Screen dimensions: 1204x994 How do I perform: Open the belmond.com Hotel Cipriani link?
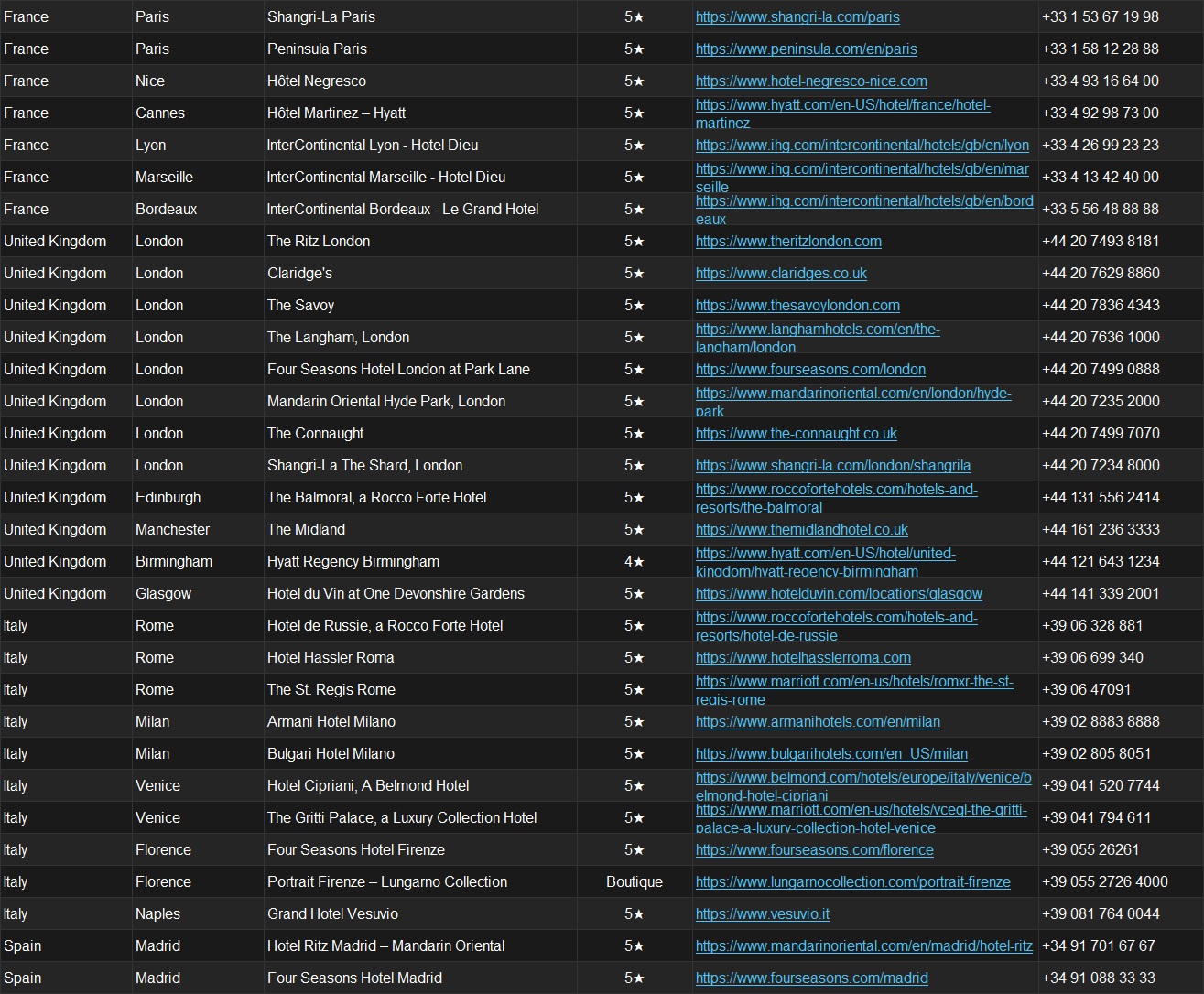[863, 785]
